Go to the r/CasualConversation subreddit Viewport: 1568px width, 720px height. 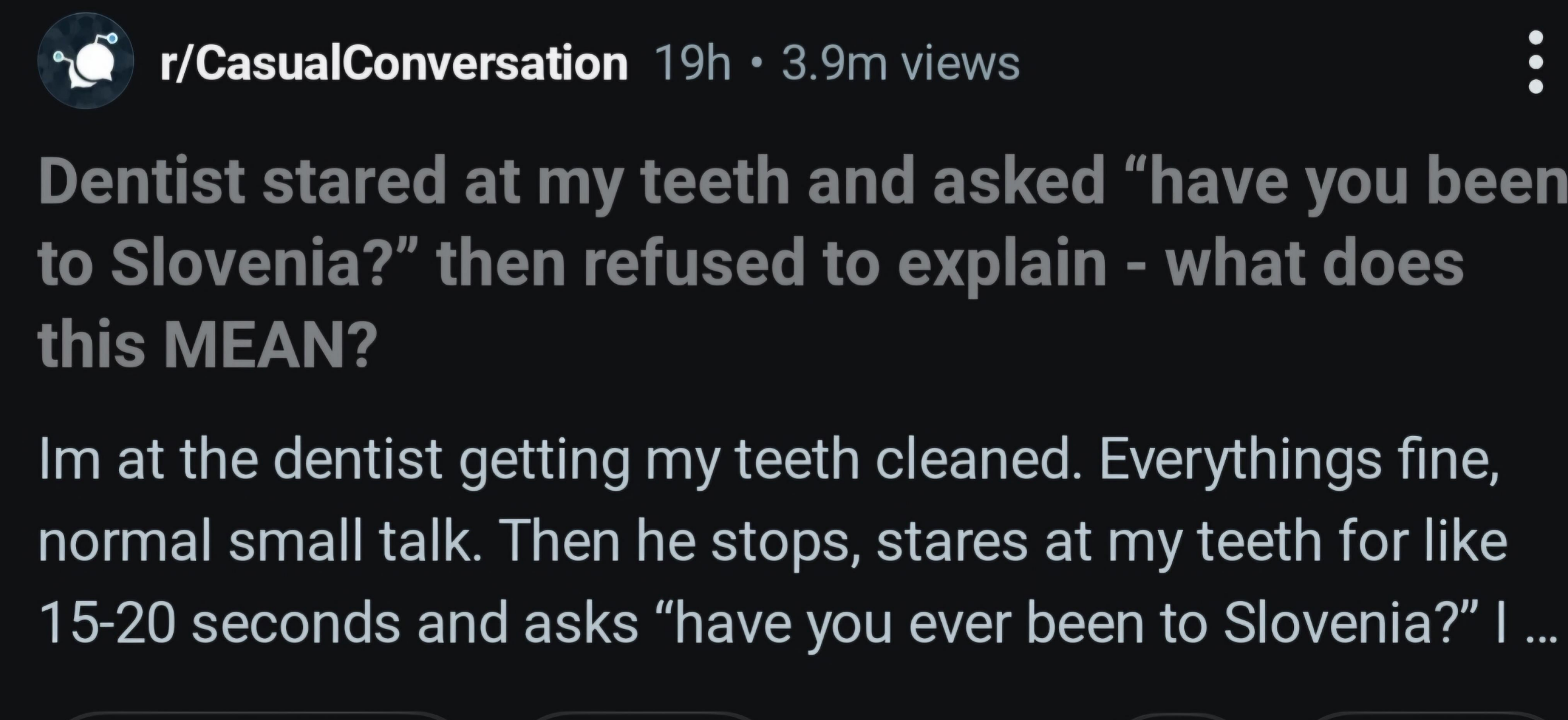point(394,63)
